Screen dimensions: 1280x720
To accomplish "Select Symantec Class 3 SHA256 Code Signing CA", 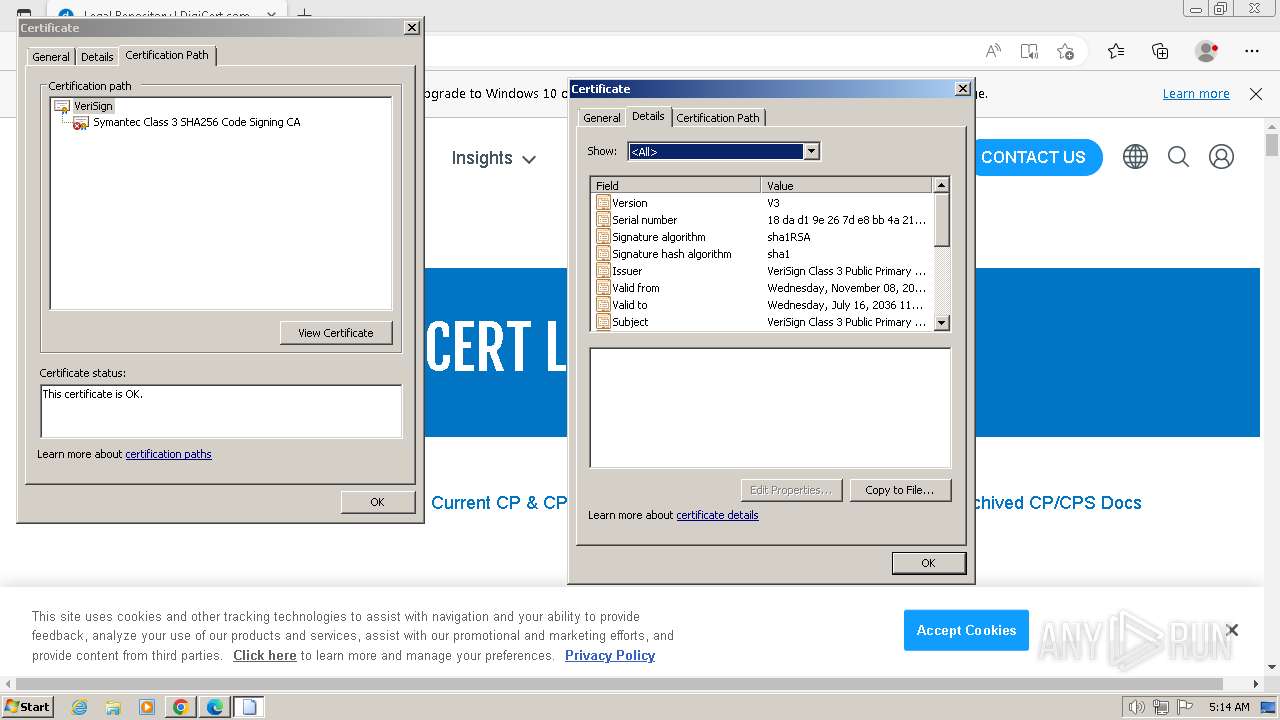I will tap(196, 122).
